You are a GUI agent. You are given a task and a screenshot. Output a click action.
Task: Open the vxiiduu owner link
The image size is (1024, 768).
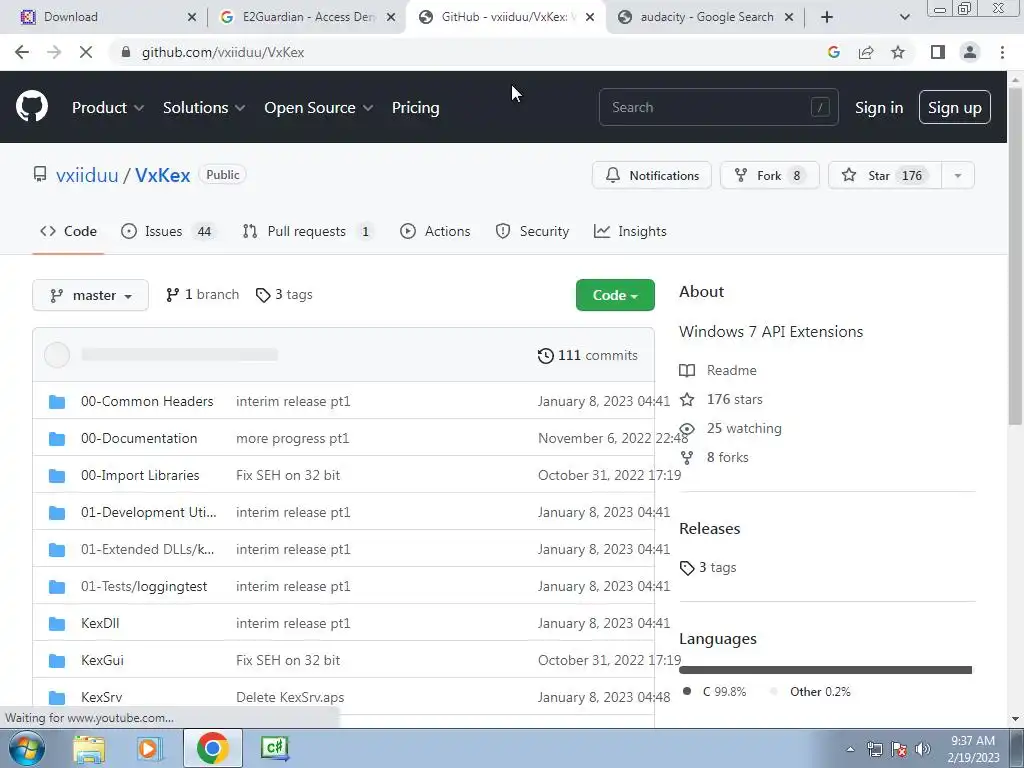[87, 175]
